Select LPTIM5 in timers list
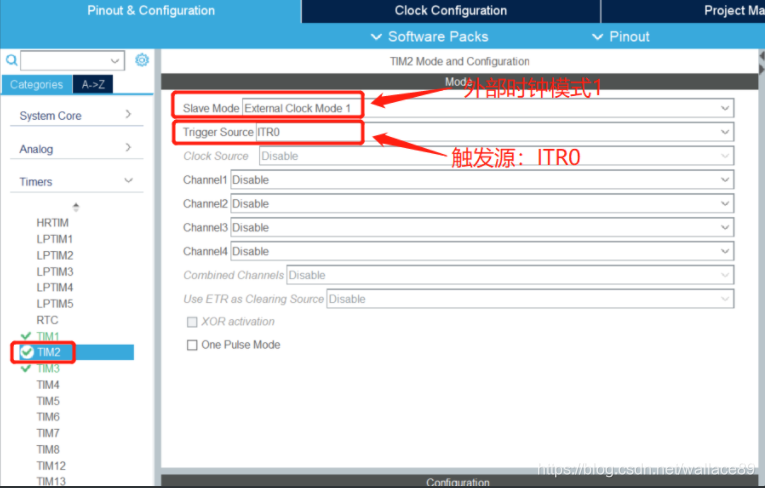The height and width of the screenshot is (488, 765). 55,304
